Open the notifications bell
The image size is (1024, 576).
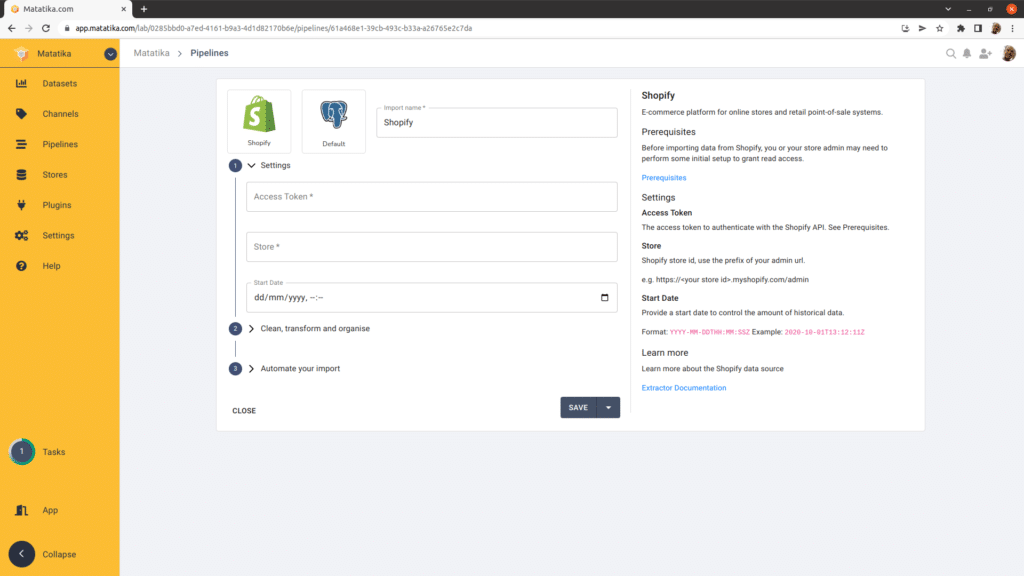[x=967, y=53]
